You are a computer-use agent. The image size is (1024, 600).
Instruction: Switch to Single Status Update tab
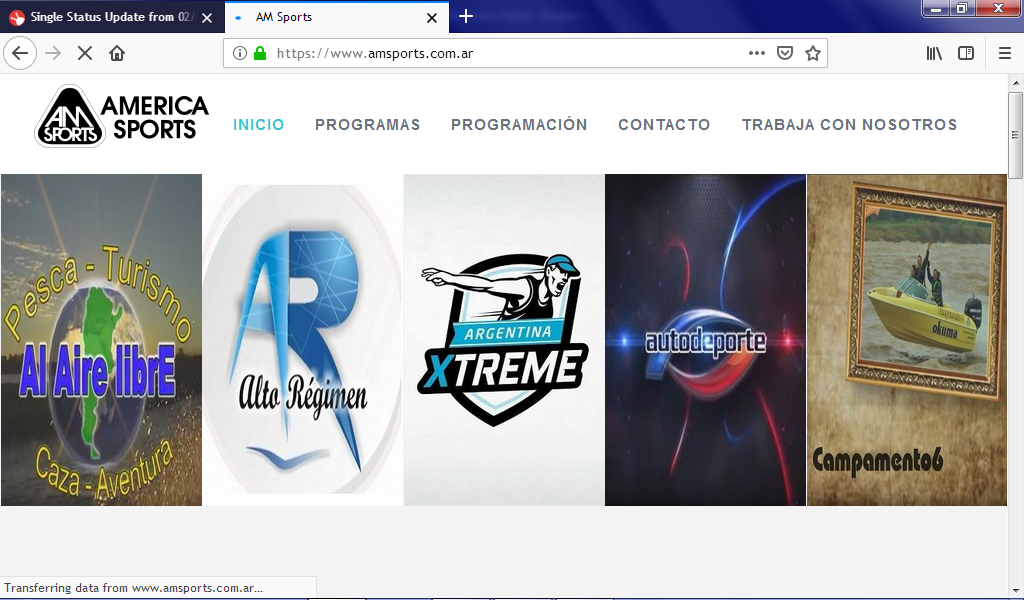pyautogui.click(x=112, y=17)
